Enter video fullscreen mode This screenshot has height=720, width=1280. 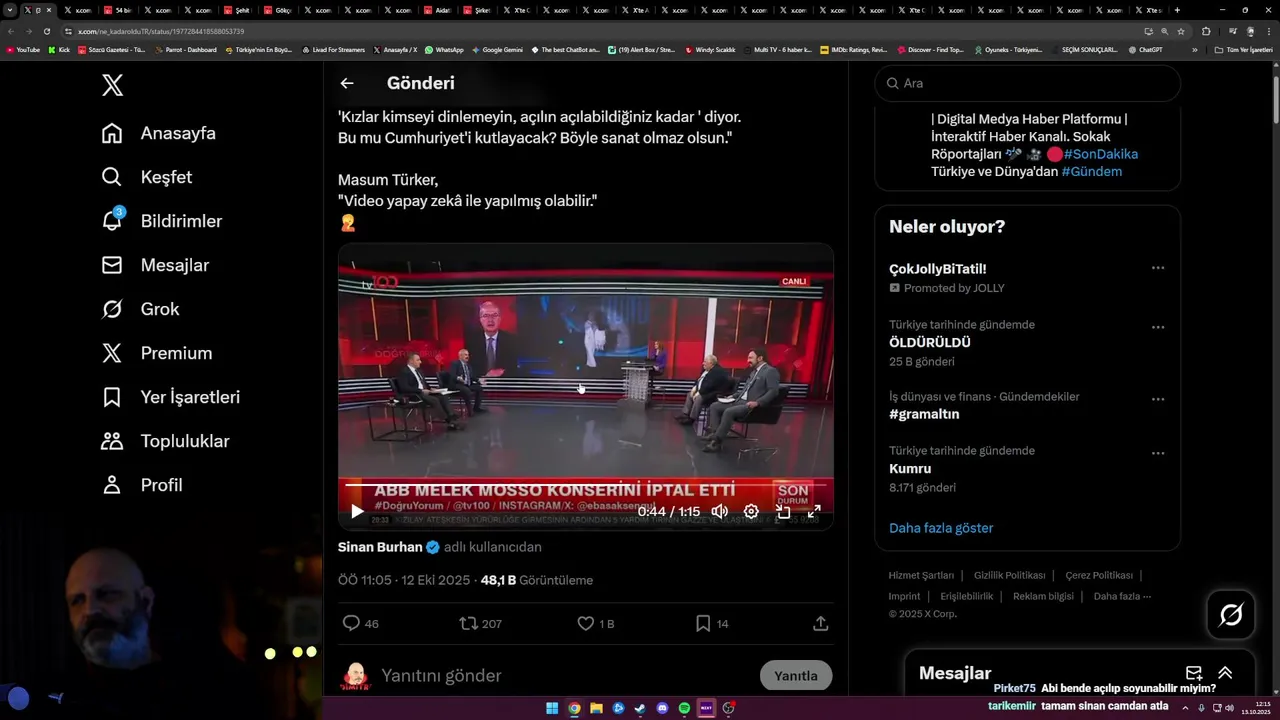point(814,512)
